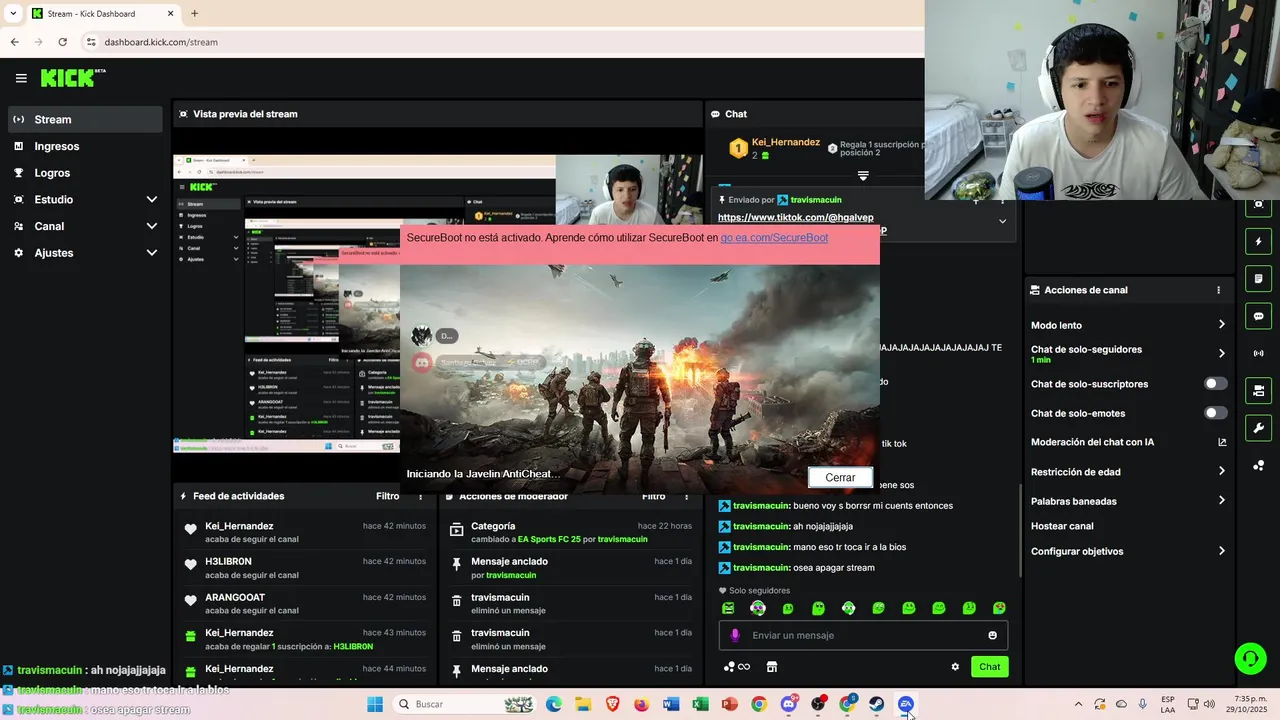Viewport: 1280px width, 720px height.
Task: Open the EA app from the taskbar
Action: pyautogui.click(x=906, y=704)
